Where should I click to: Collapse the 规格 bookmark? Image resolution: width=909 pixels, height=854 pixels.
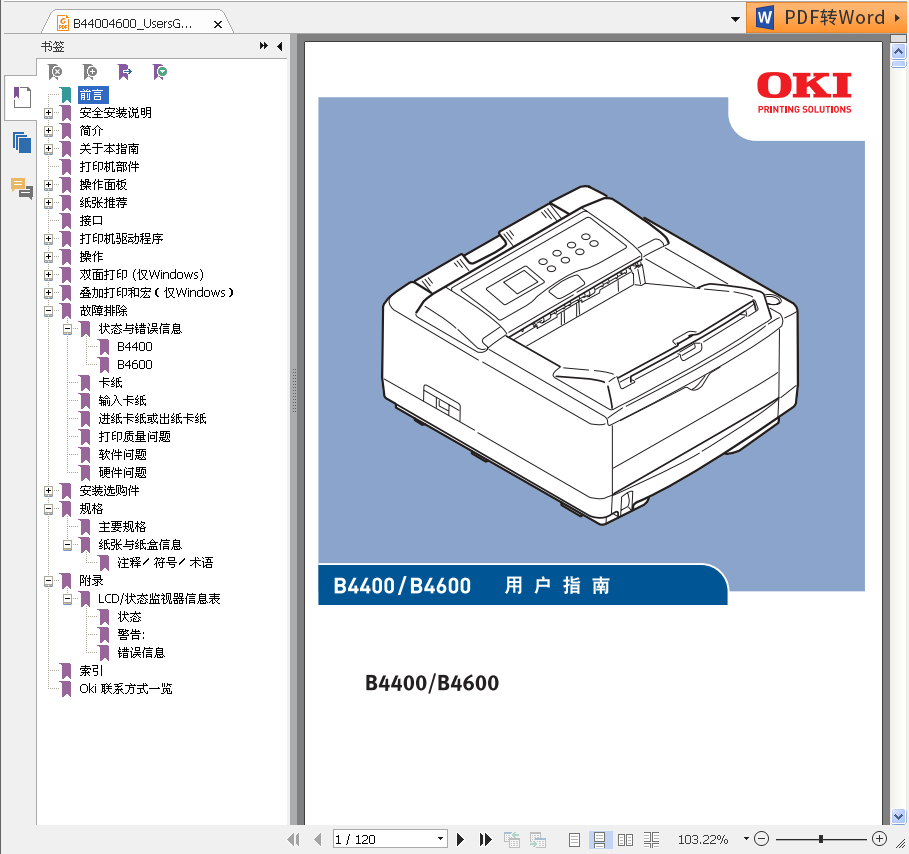click(49, 509)
